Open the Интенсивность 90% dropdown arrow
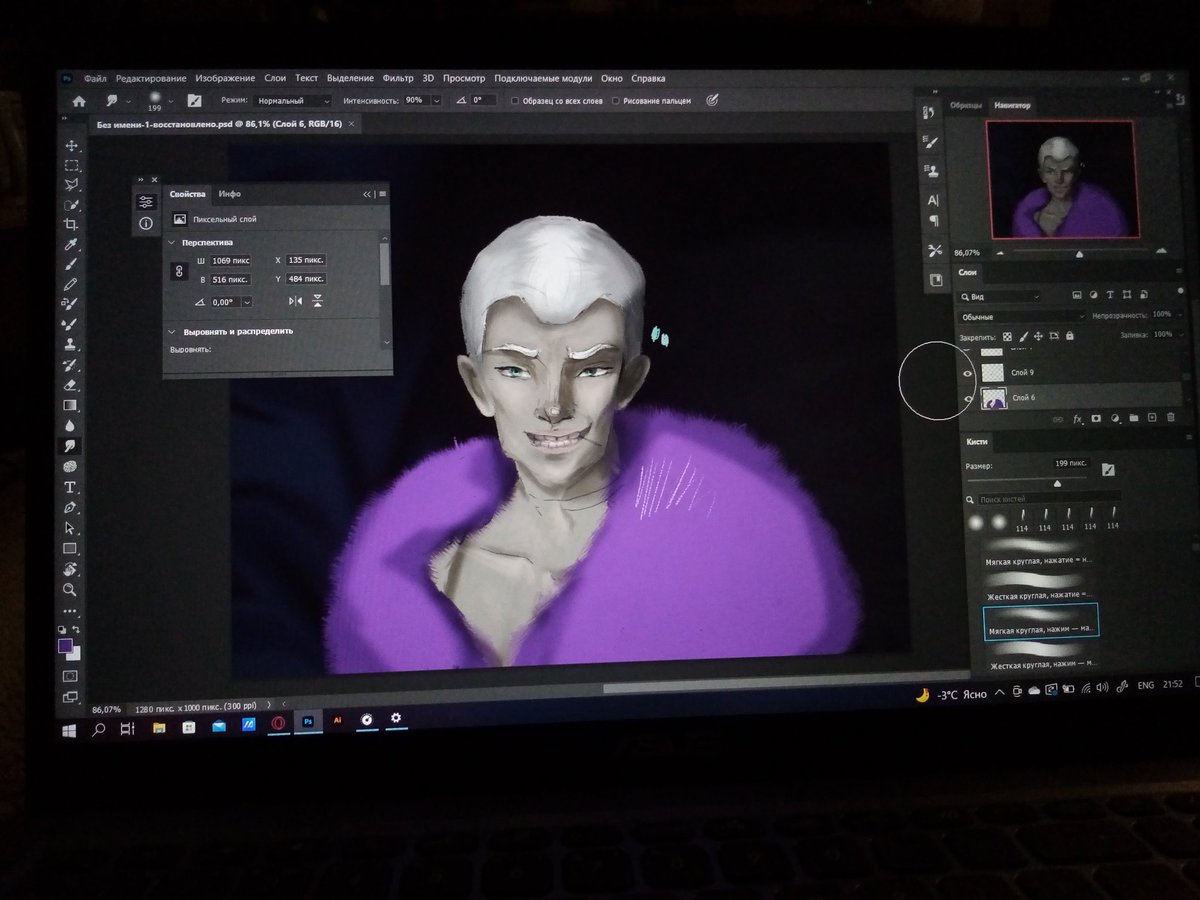This screenshot has height=900, width=1200. click(x=436, y=101)
